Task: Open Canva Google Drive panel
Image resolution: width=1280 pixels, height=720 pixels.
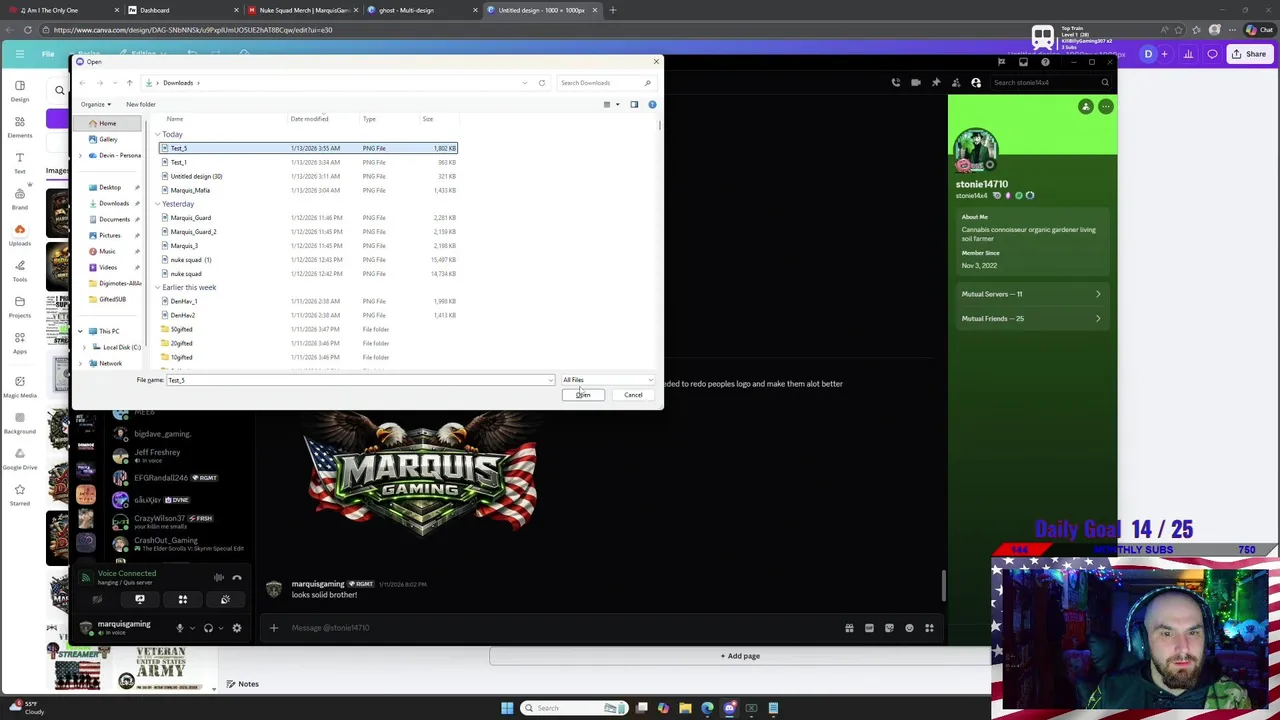Action: pyautogui.click(x=19, y=459)
